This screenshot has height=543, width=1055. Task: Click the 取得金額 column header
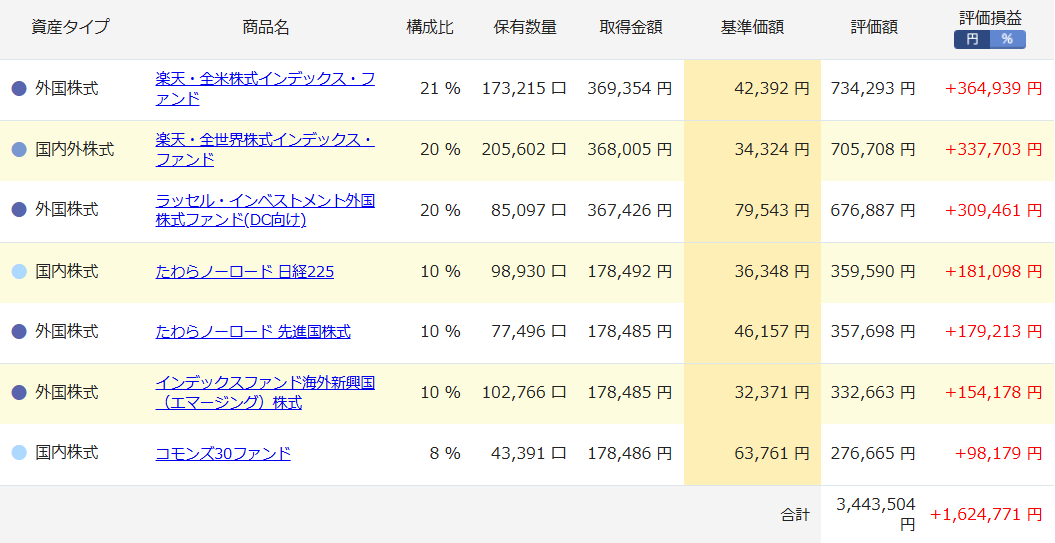tap(631, 28)
